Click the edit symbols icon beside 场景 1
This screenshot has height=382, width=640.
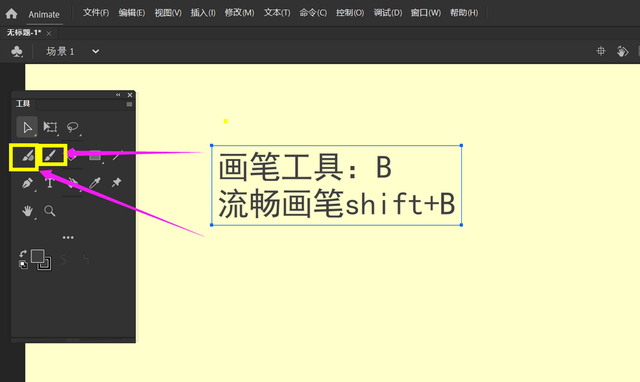click(17, 51)
